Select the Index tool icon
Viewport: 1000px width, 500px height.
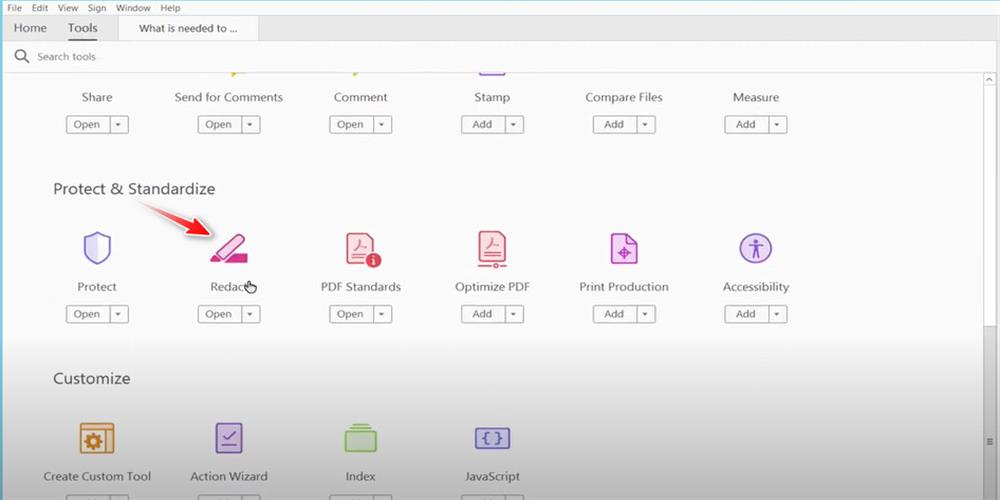tap(360, 438)
